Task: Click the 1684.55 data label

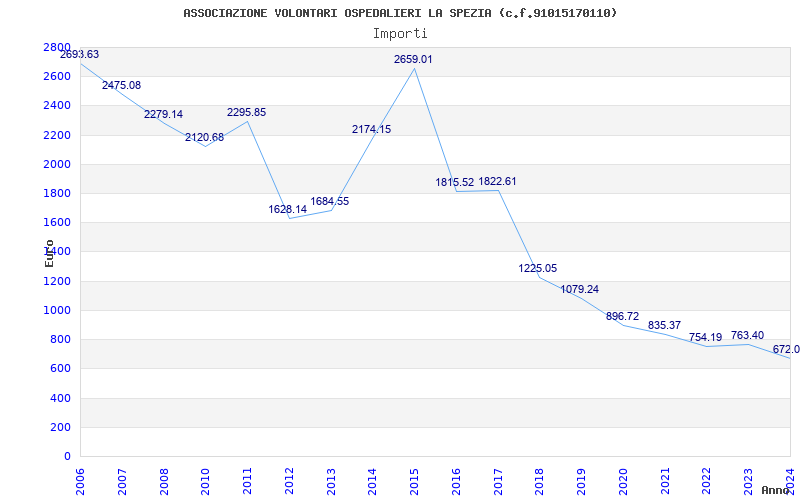Action: click(x=330, y=202)
